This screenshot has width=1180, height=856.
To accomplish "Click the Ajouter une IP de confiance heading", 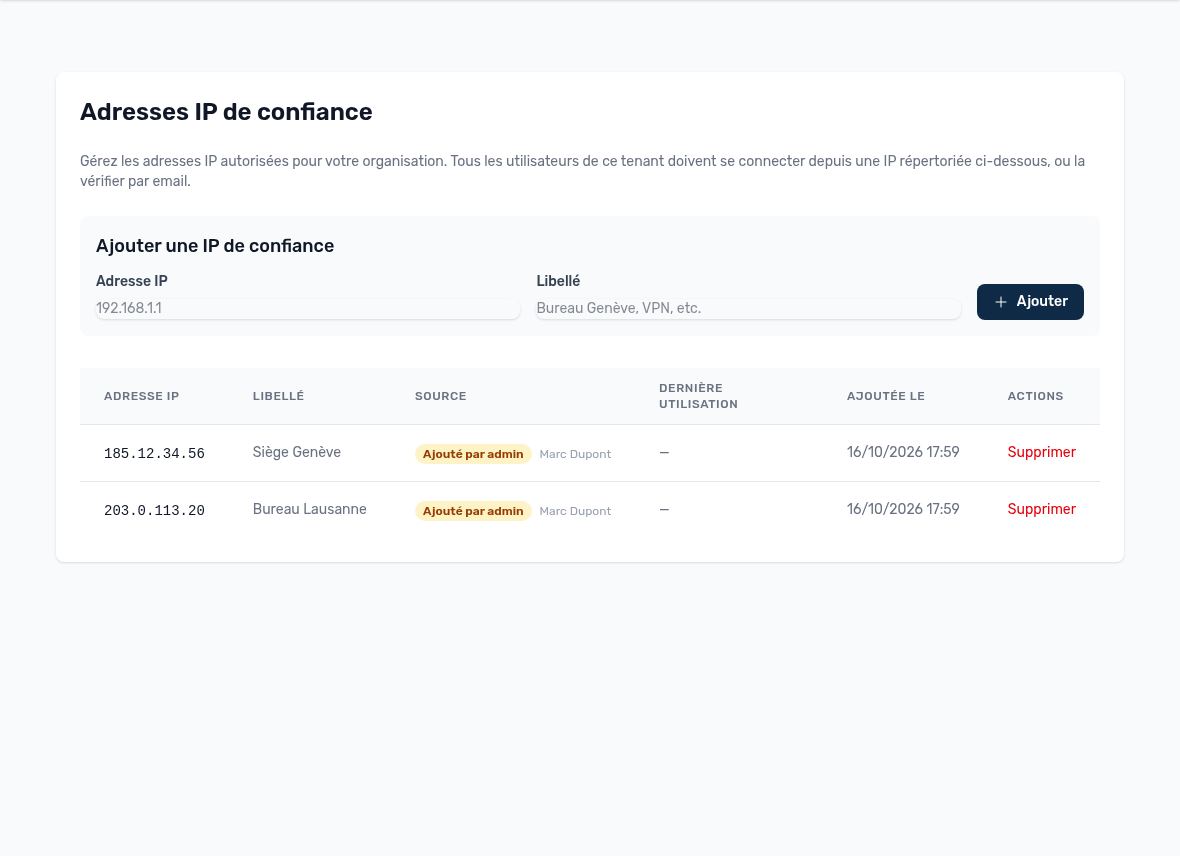I will [214, 245].
